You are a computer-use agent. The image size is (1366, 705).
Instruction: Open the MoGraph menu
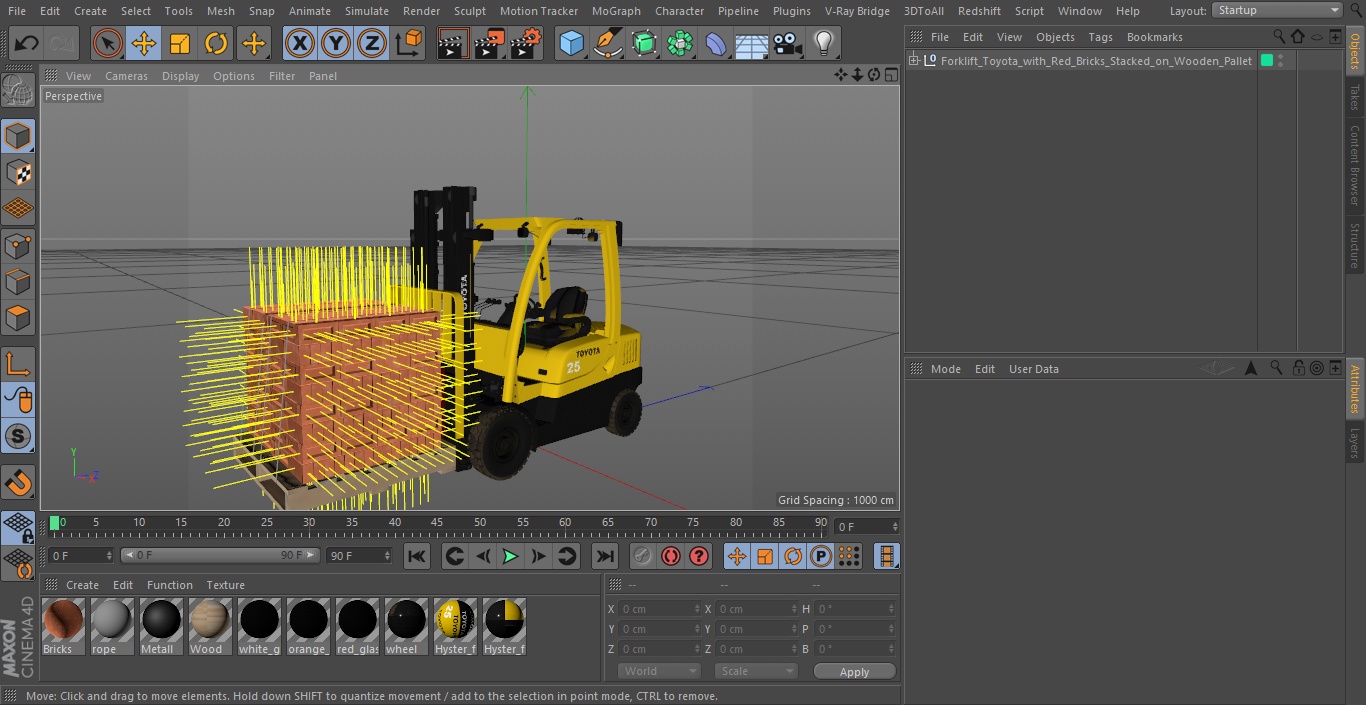[616, 11]
